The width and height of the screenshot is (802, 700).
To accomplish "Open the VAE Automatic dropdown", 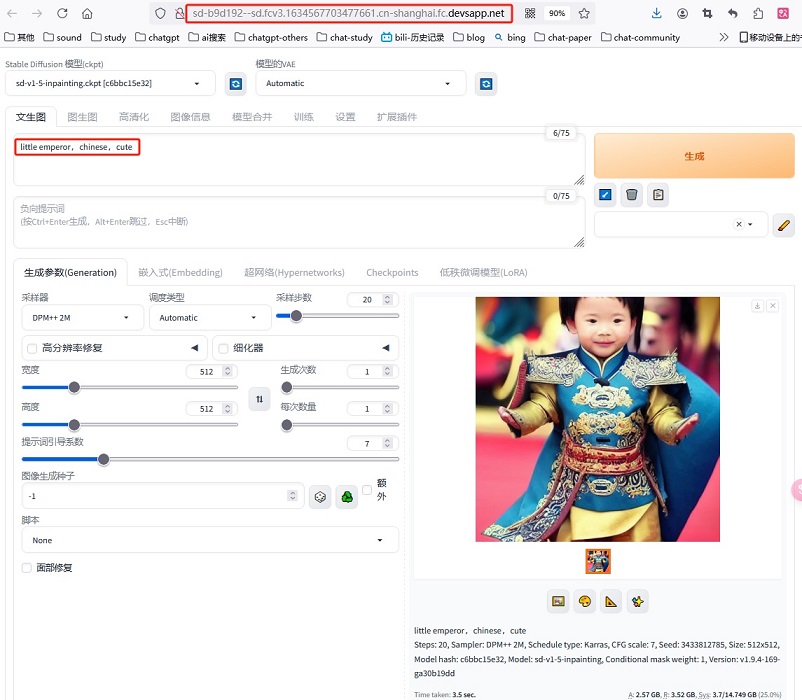I will (361, 83).
